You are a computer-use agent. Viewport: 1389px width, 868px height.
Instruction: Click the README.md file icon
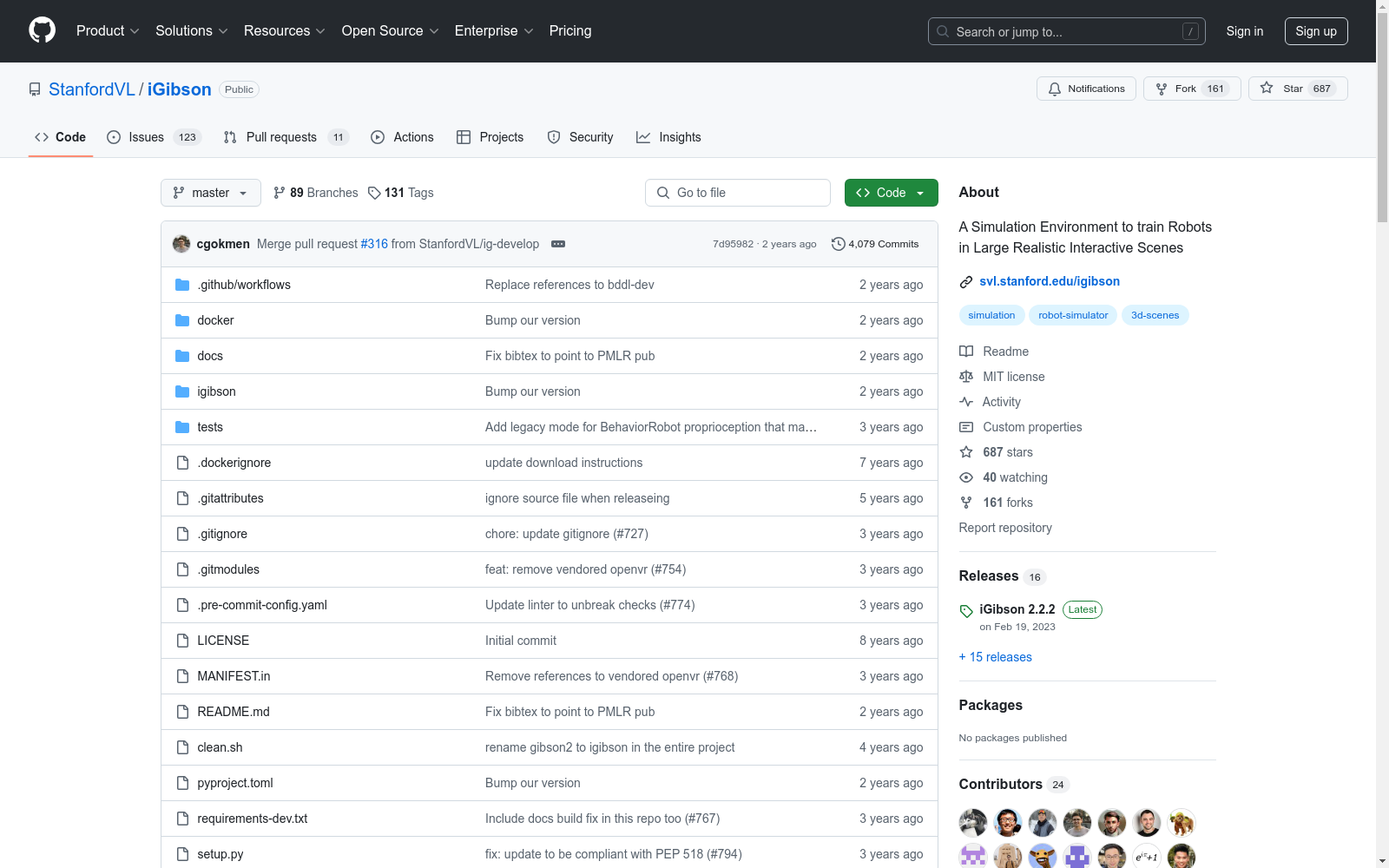click(x=182, y=712)
